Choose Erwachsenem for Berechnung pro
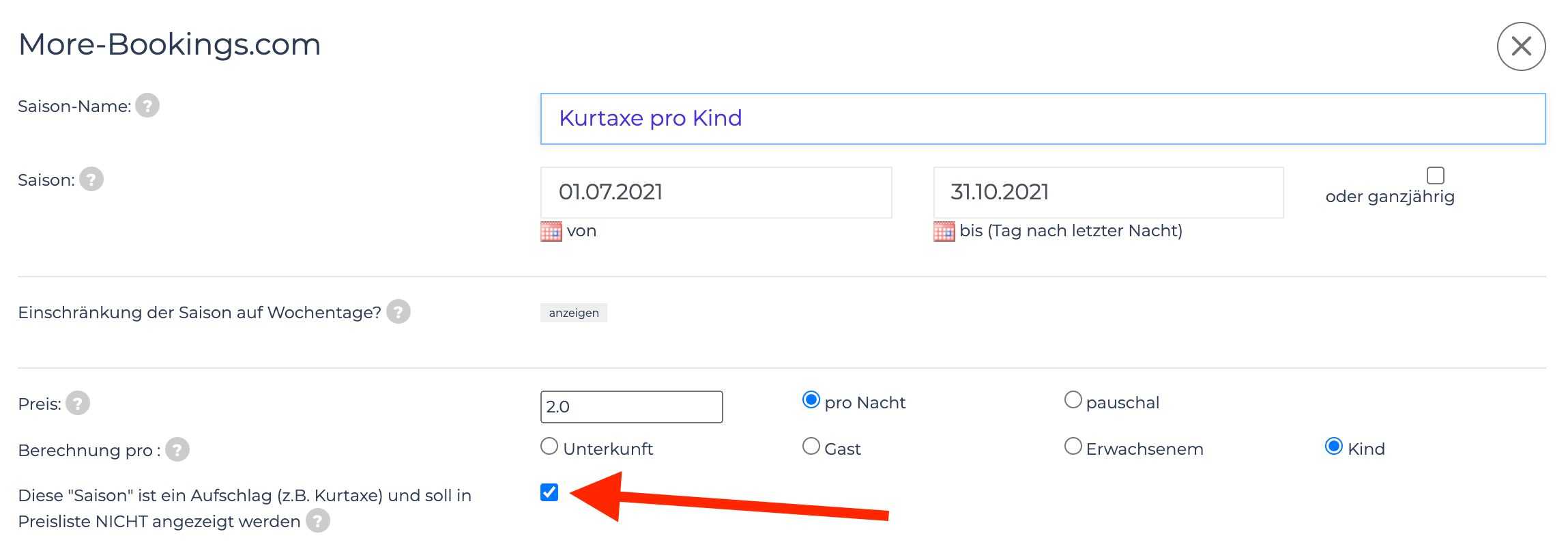Image resolution: width=1568 pixels, height=549 pixels. (x=1073, y=446)
